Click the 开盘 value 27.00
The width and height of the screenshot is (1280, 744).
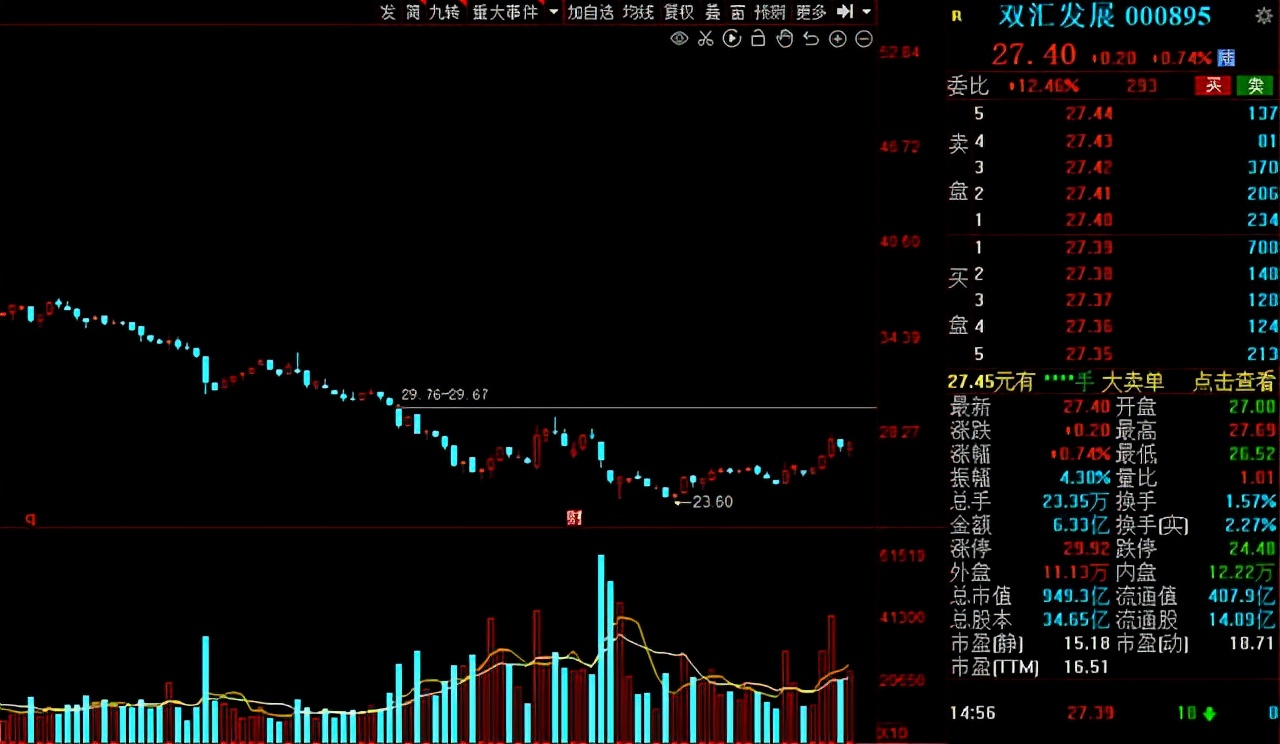click(1251, 407)
